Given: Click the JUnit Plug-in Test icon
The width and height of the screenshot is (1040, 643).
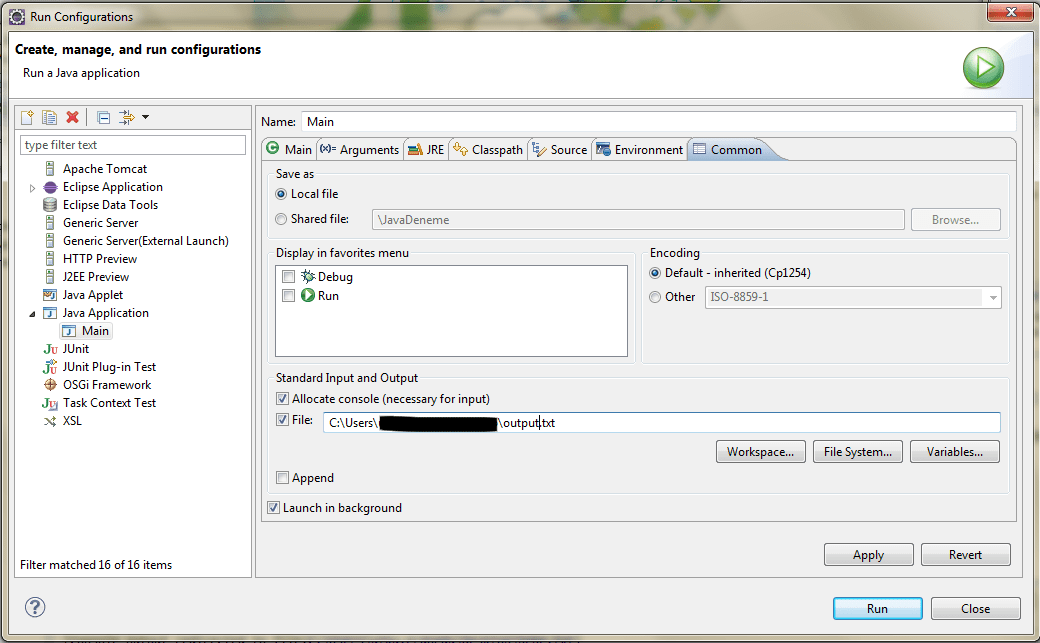Looking at the screenshot, I should [50, 367].
